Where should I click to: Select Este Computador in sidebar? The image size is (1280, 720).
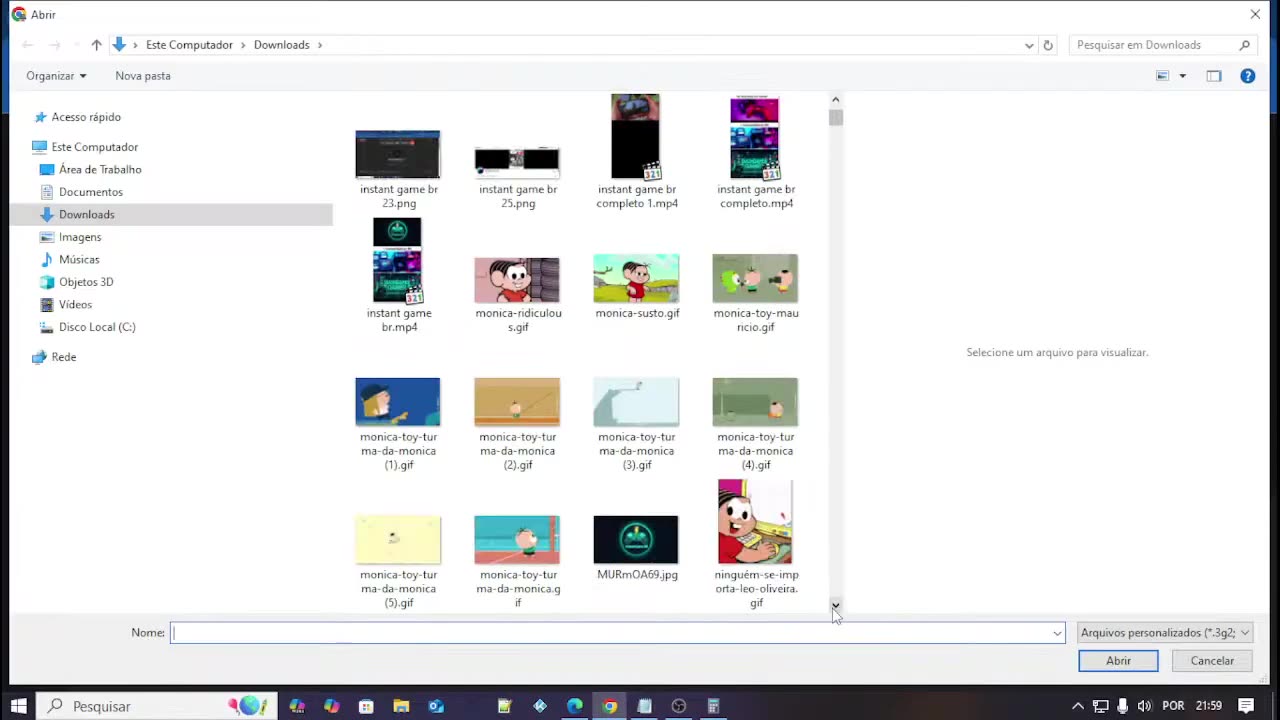[x=94, y=147]
